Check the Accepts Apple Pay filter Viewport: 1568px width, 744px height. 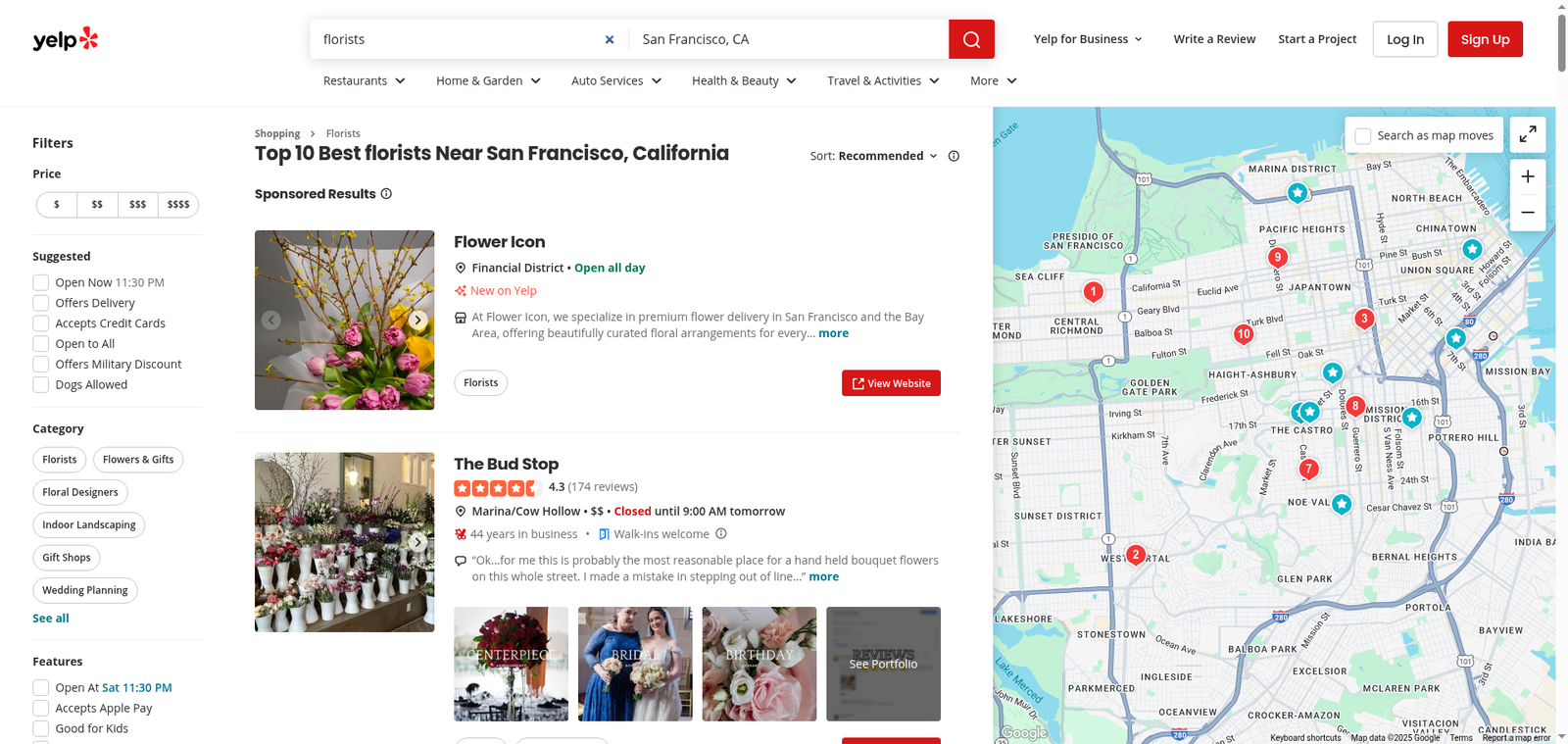point(41,709)
